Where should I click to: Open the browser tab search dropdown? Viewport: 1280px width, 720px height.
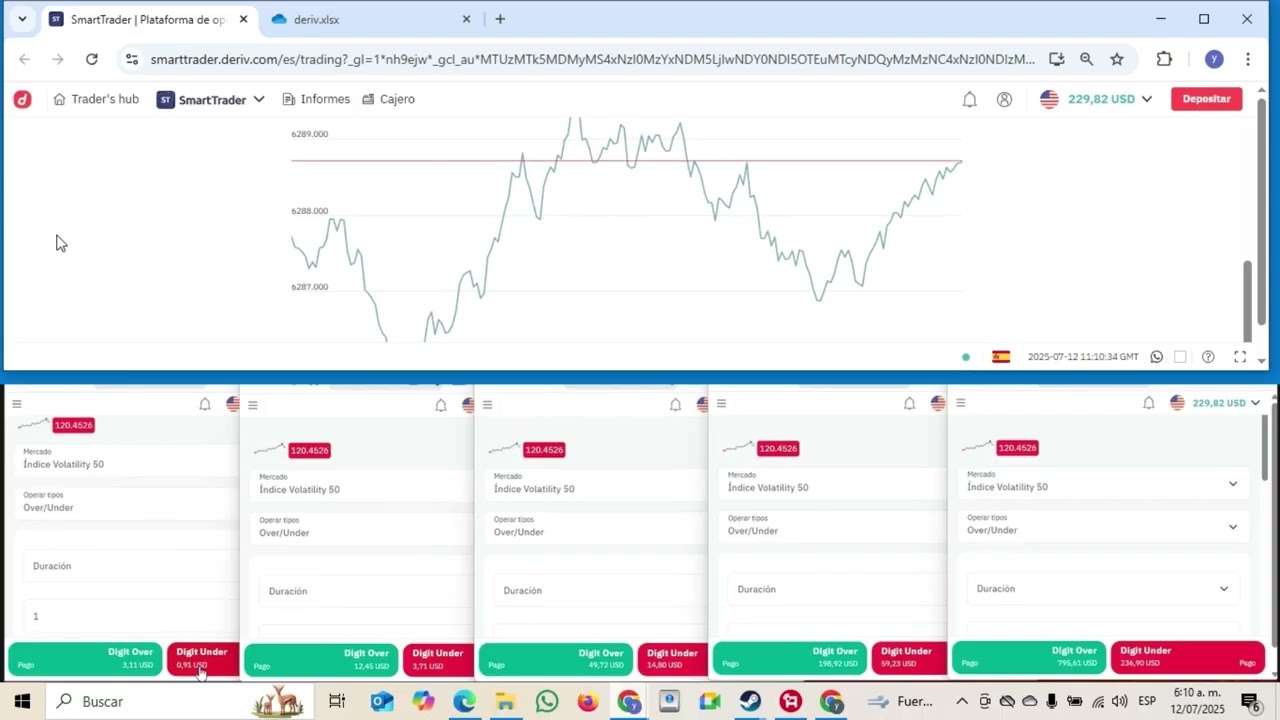[22, 19]
